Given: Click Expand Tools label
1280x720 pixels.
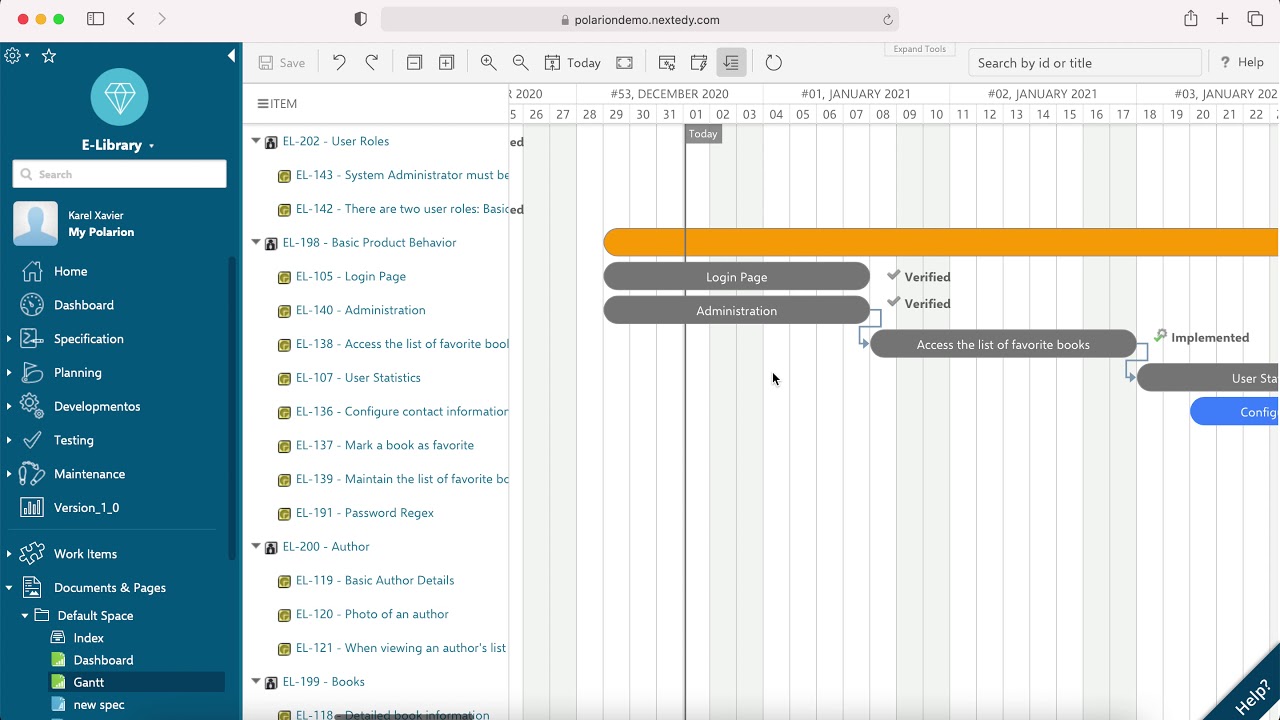Looking at the screenshot, I should [x=920, y=49].
